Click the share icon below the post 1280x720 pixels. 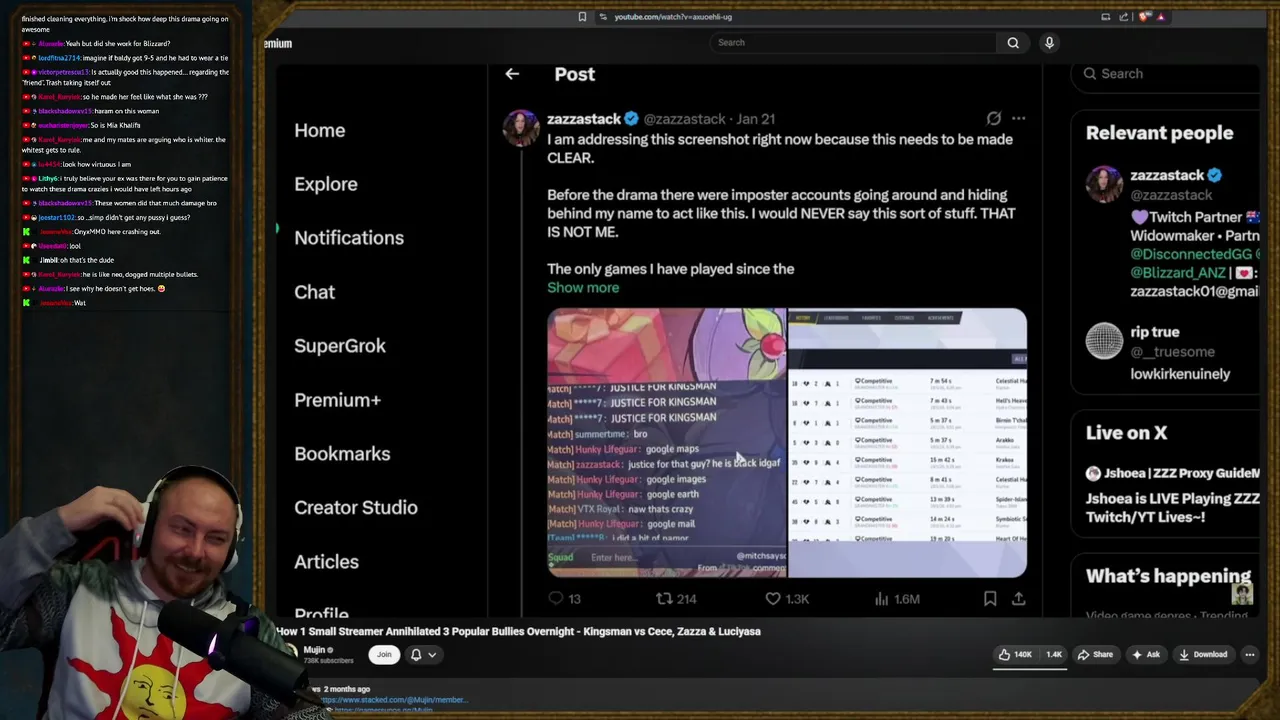[x=1018, y=598]
